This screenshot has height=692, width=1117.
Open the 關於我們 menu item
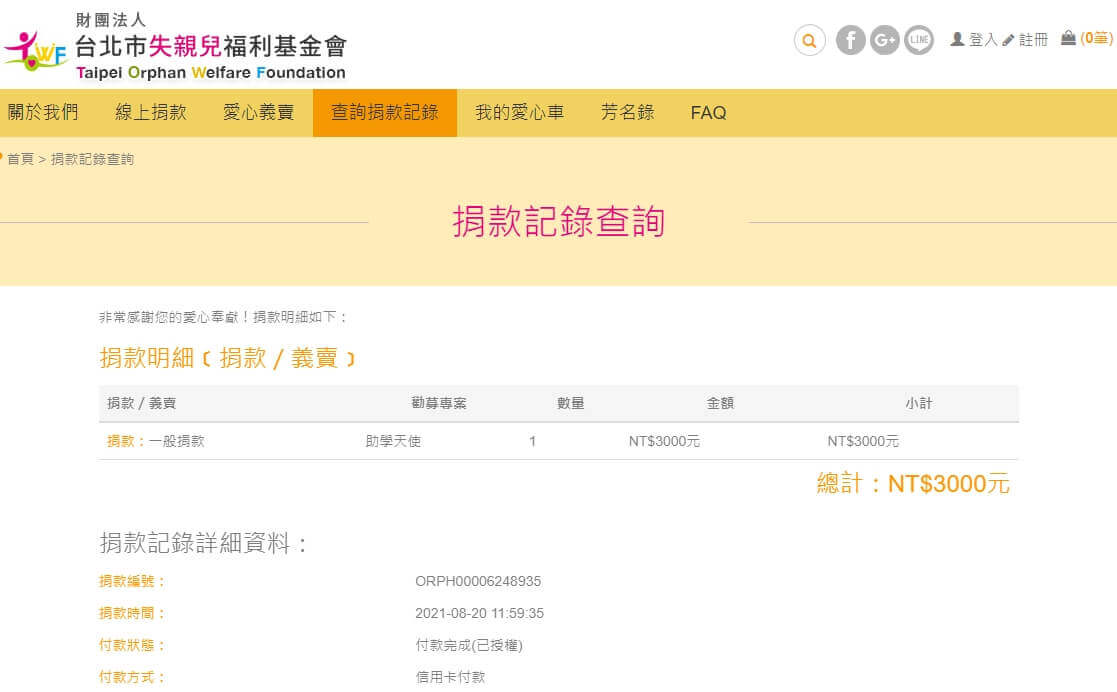pyautogui.click(x=43, y=113)
